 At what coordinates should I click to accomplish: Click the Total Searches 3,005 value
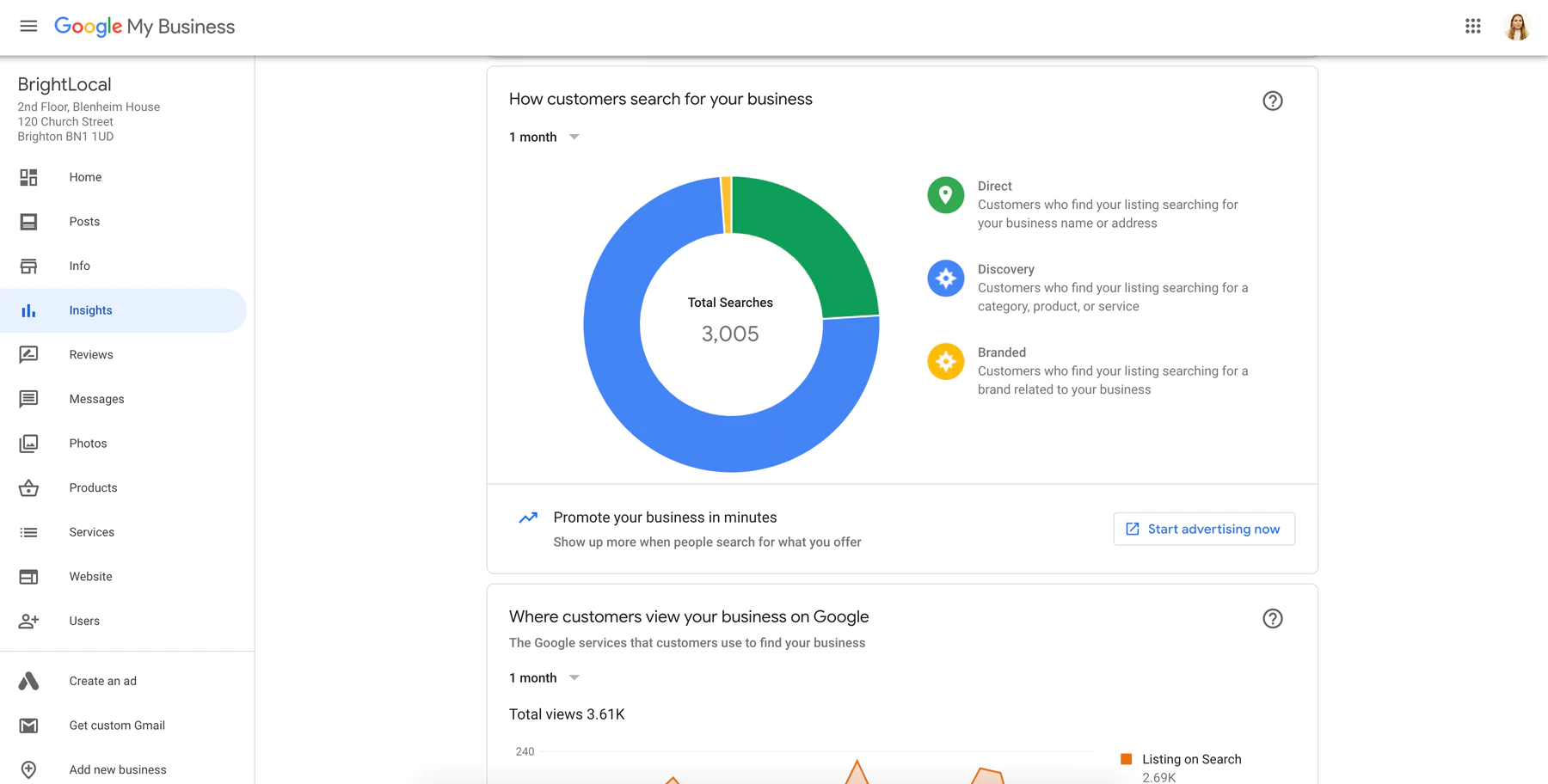730,334
